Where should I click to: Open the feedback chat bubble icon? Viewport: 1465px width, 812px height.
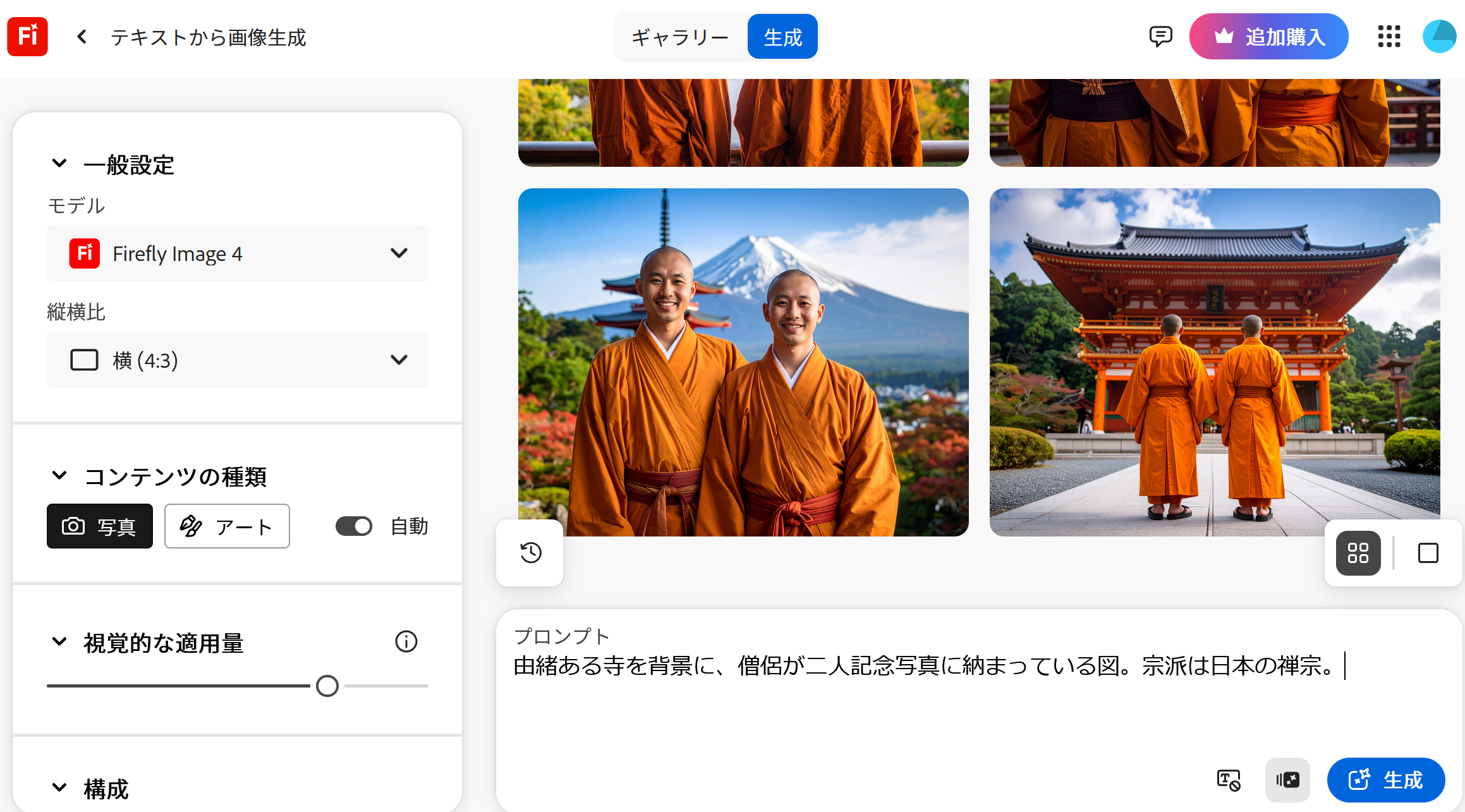[x=1160, y=37]
